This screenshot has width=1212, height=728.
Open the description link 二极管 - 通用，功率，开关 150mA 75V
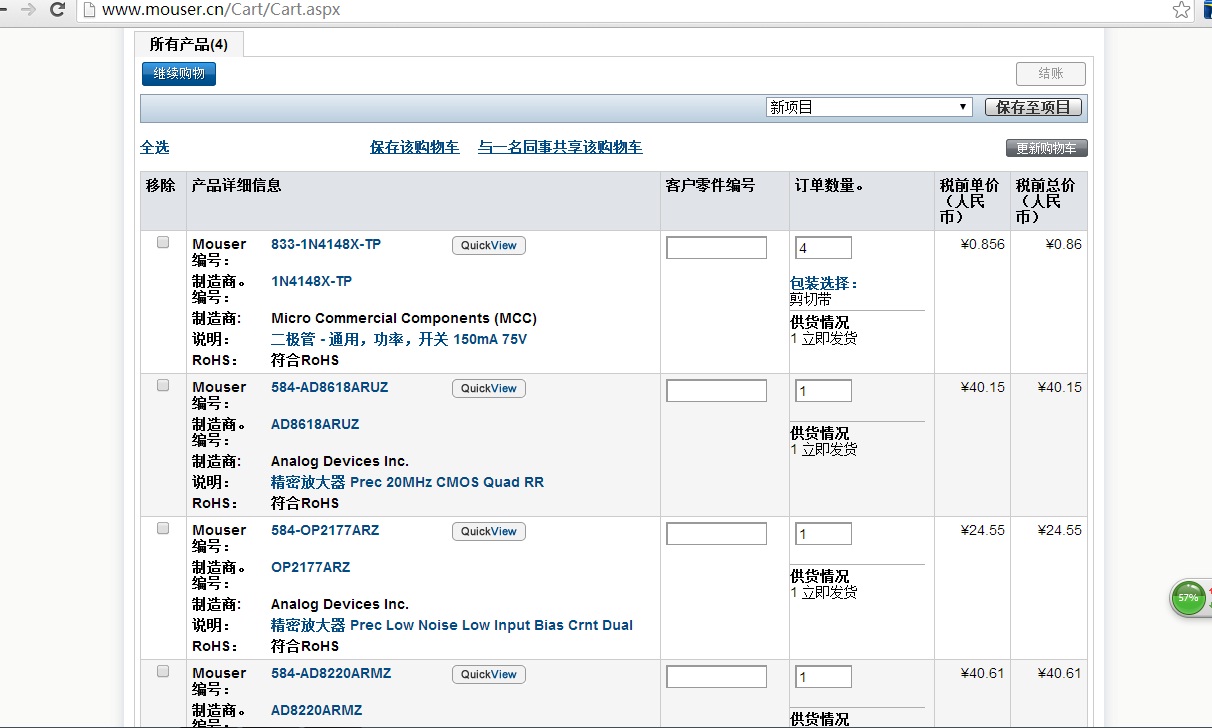[399, 339]
